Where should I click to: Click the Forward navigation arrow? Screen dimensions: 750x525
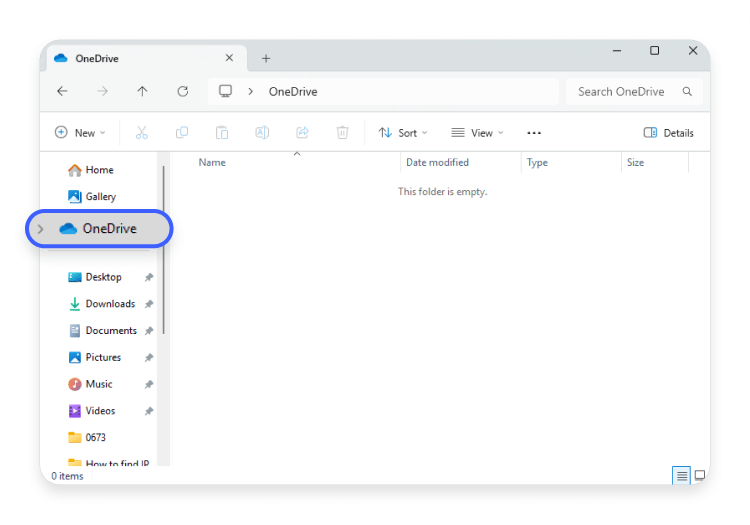[102, 91]
